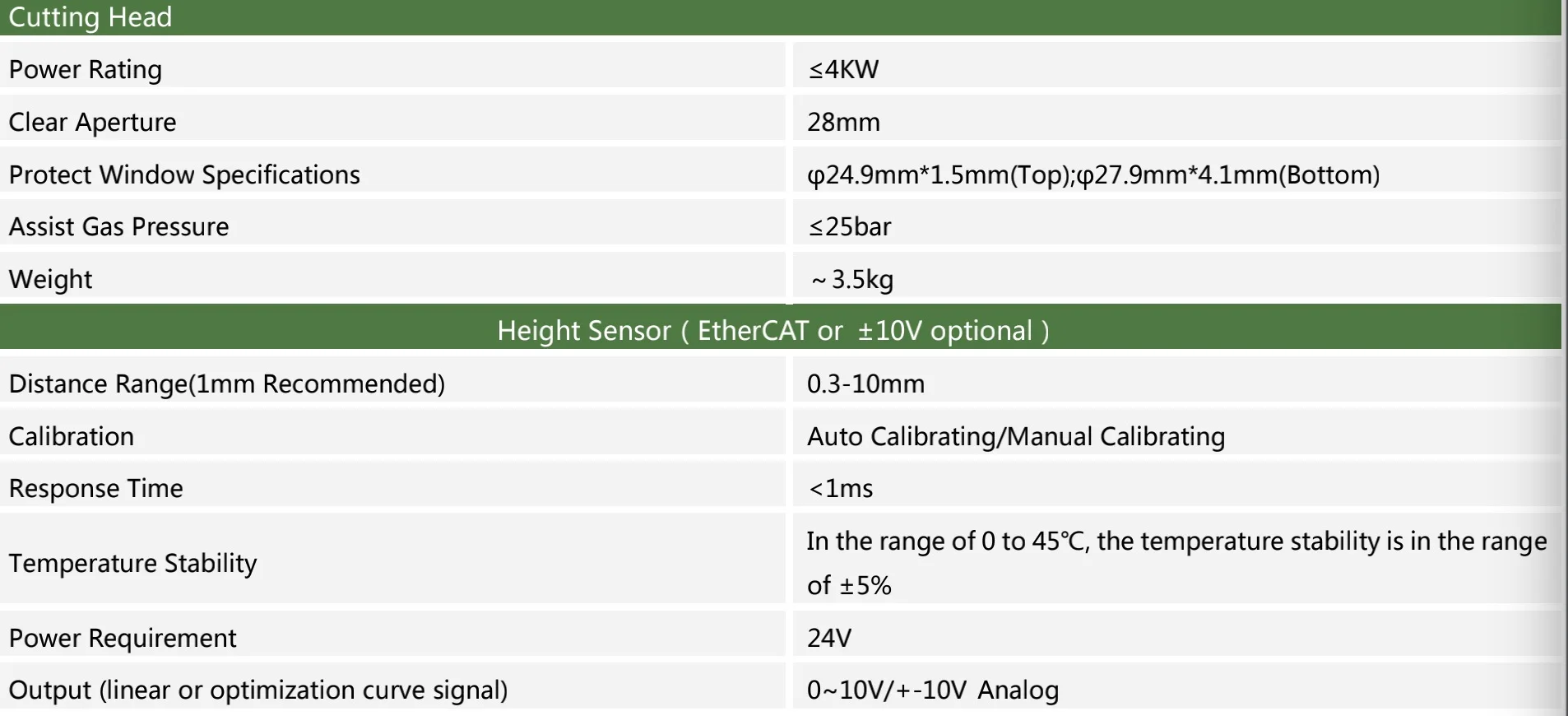Select the Temperature Stability label

[x=133, y=564]
